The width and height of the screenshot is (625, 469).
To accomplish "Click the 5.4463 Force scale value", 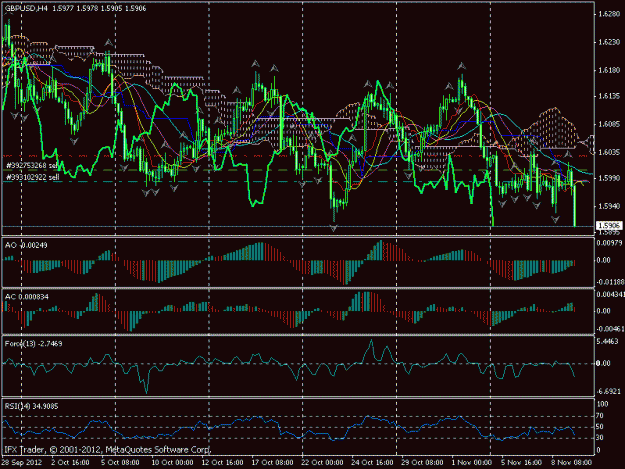I will point(608,341).
